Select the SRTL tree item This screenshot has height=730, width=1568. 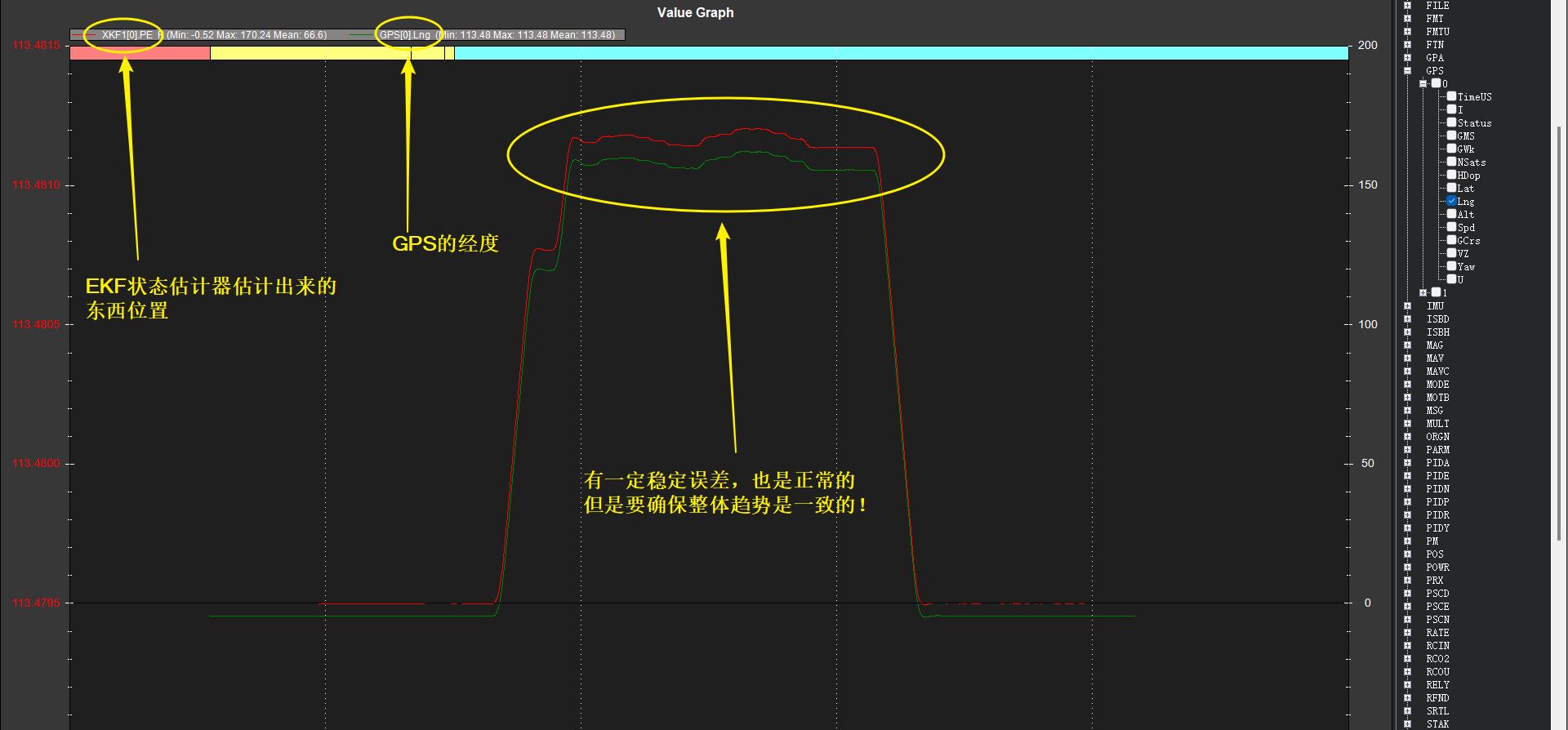click(x=1437, y=711)
